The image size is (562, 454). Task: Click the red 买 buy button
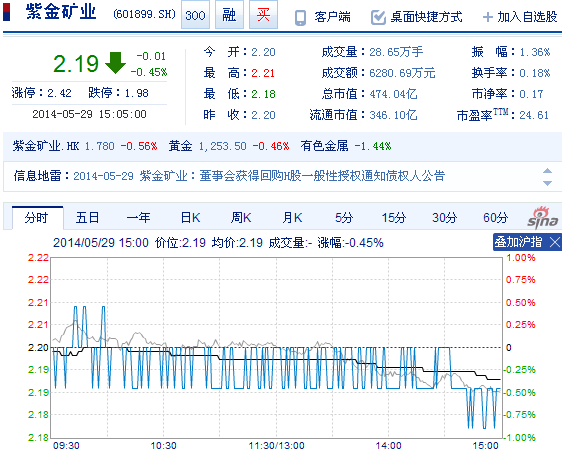point(263,15)
